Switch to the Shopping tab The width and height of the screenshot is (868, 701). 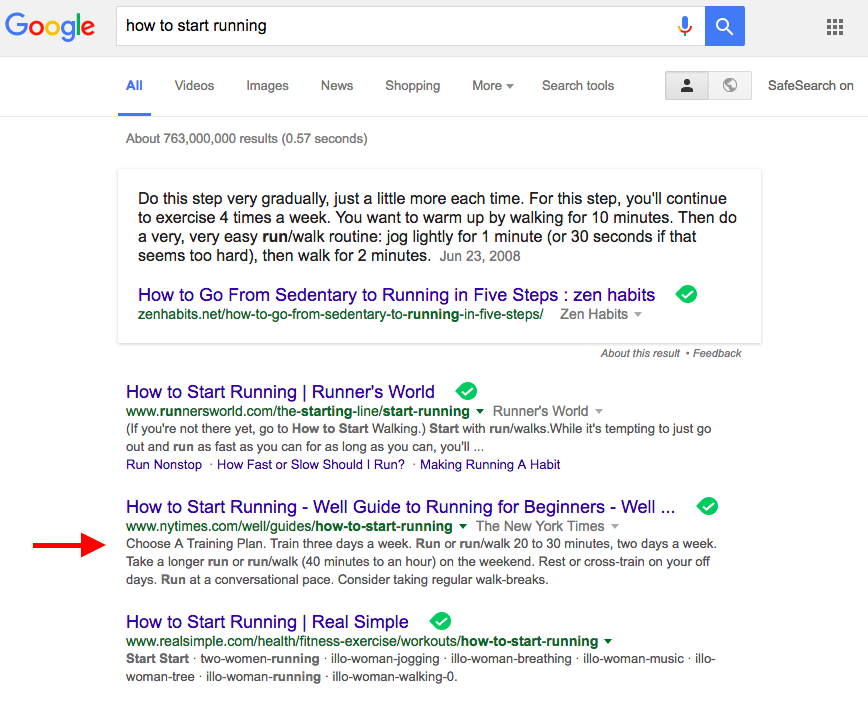[x=412, y=86]
